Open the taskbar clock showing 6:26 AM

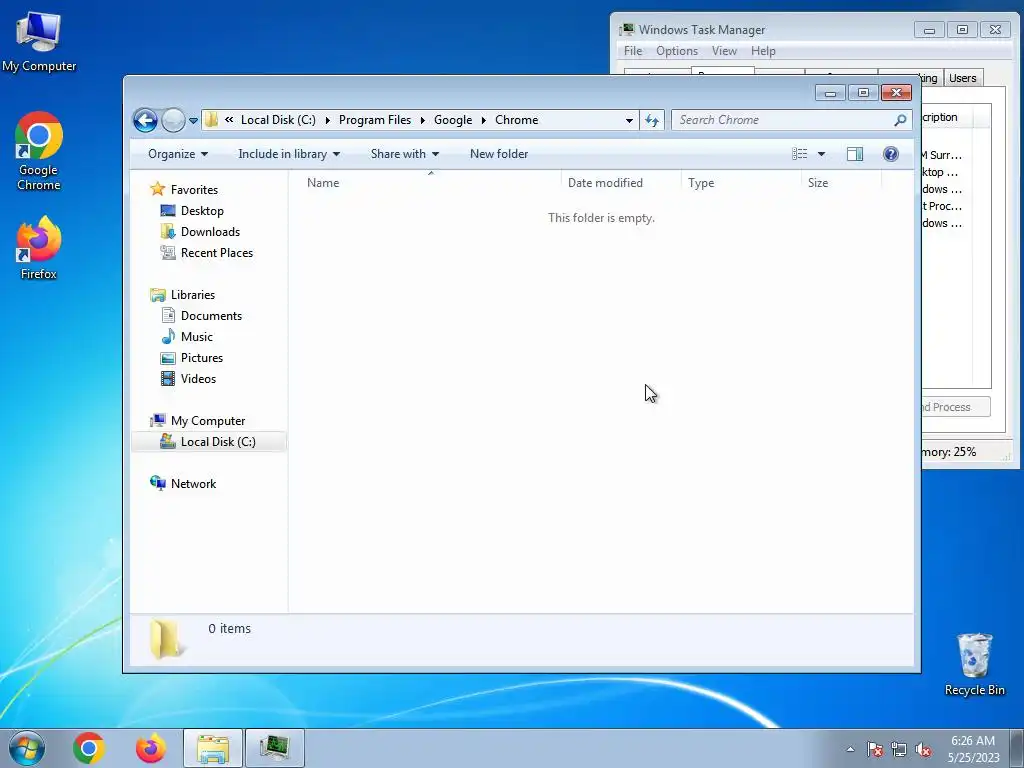point(973,749)
